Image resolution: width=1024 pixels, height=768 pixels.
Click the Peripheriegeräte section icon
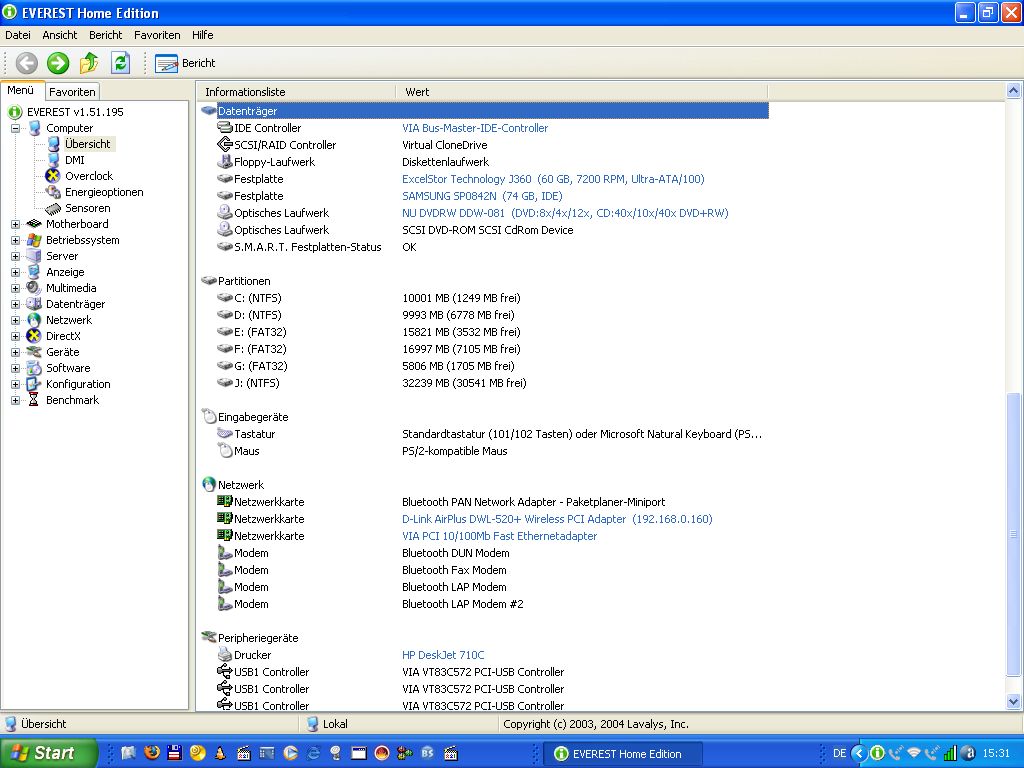pyautogui.click(x=209, y=637)
